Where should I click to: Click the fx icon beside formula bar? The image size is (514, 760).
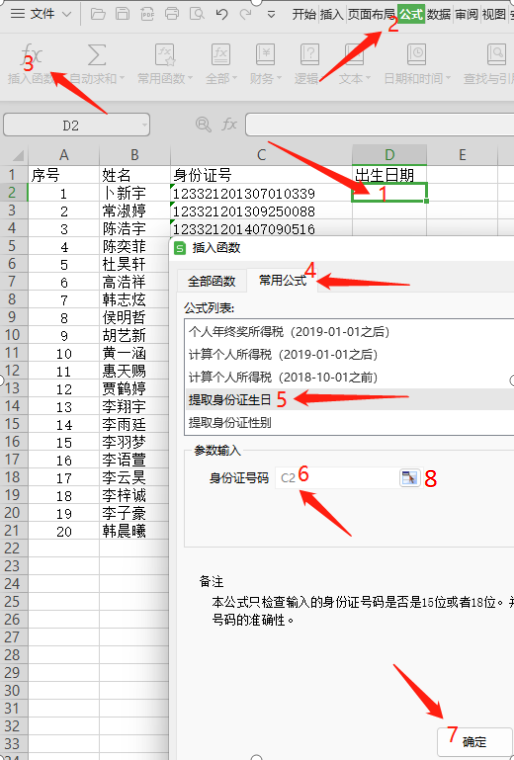point(229,125)
